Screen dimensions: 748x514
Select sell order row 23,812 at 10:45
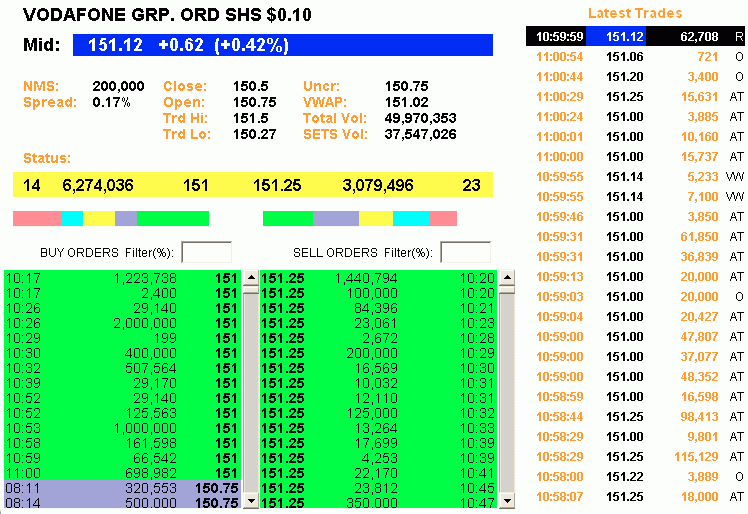(x=379, y=488)
